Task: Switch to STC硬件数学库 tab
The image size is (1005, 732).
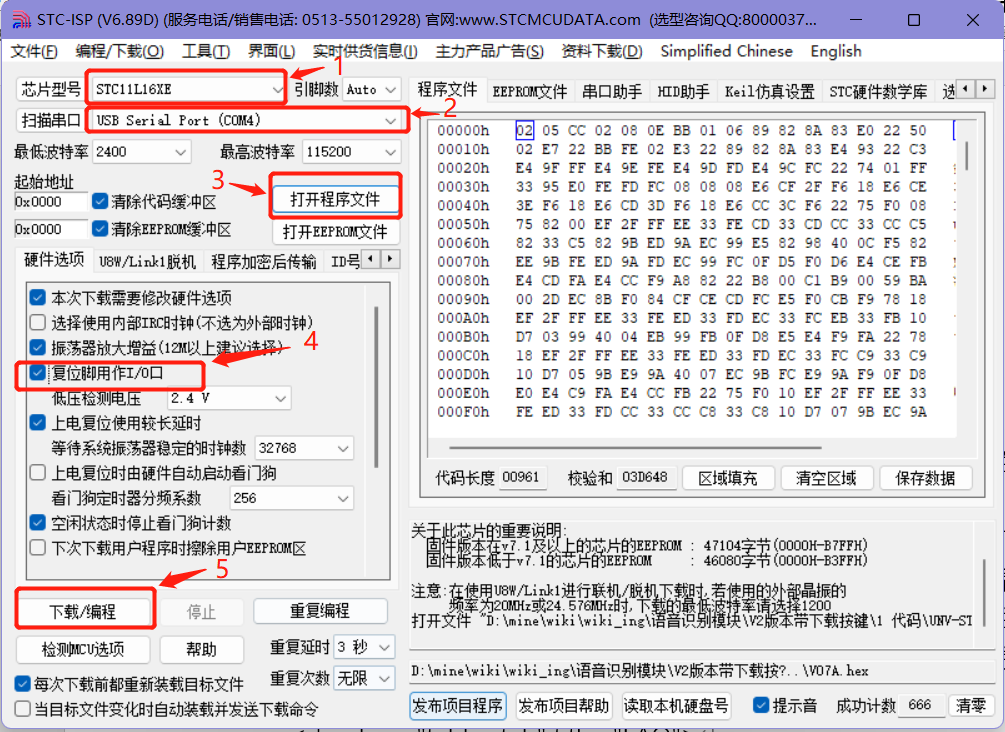Action: pos(878,92)
